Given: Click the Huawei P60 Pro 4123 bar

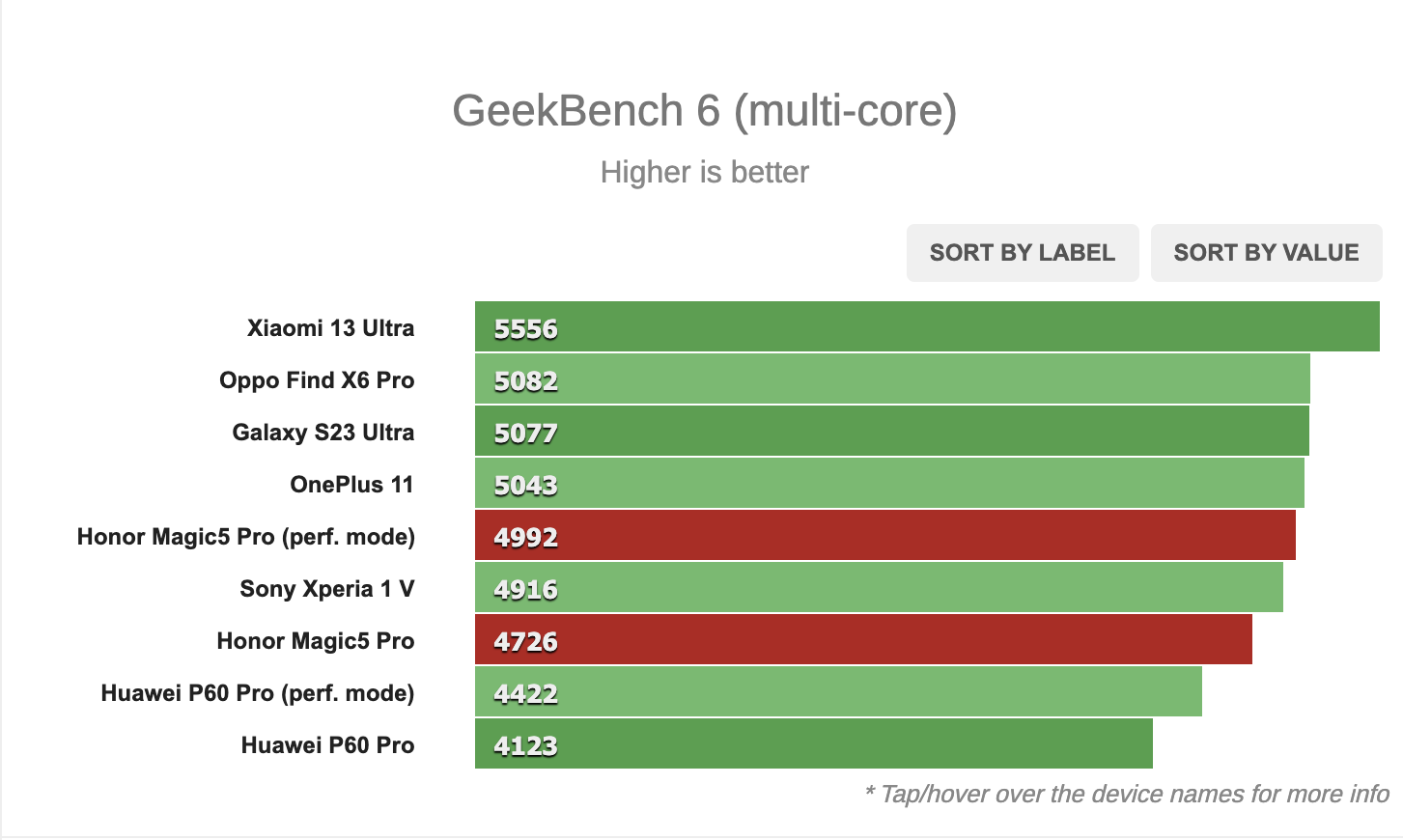Looking at the screenshot, I should coord(814,743).
